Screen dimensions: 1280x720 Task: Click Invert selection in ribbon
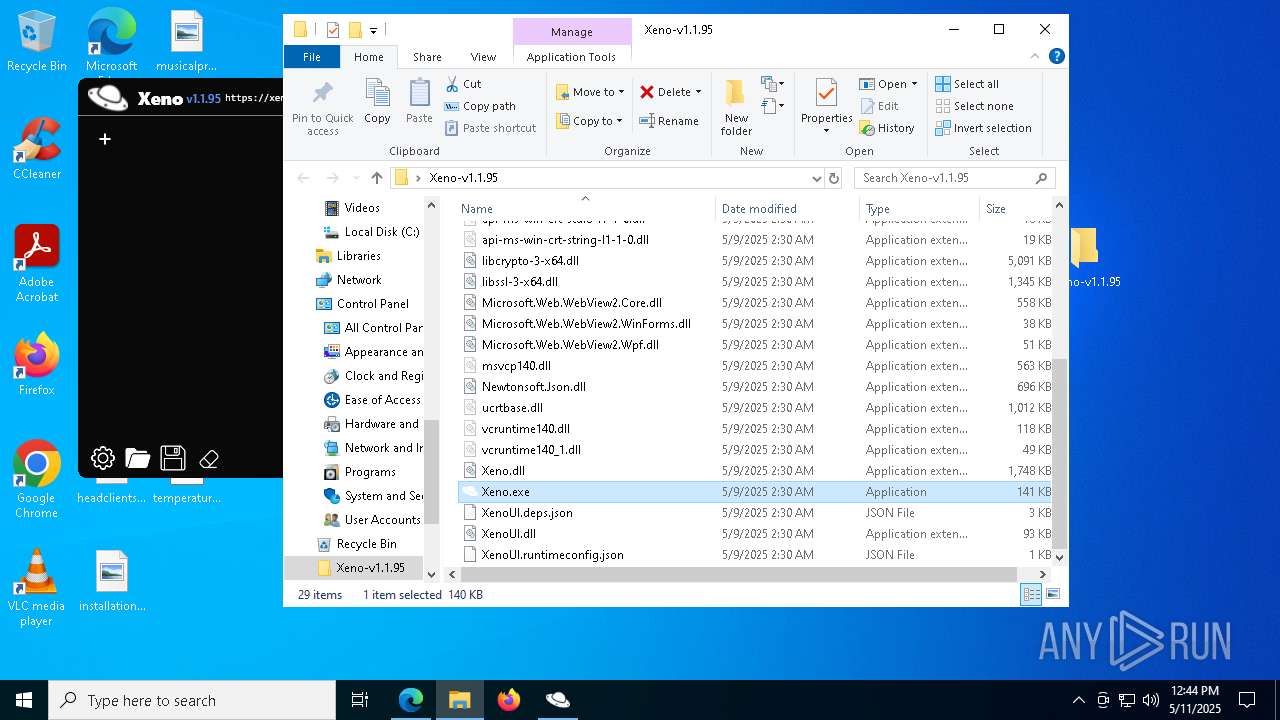[x=983, y=128]
